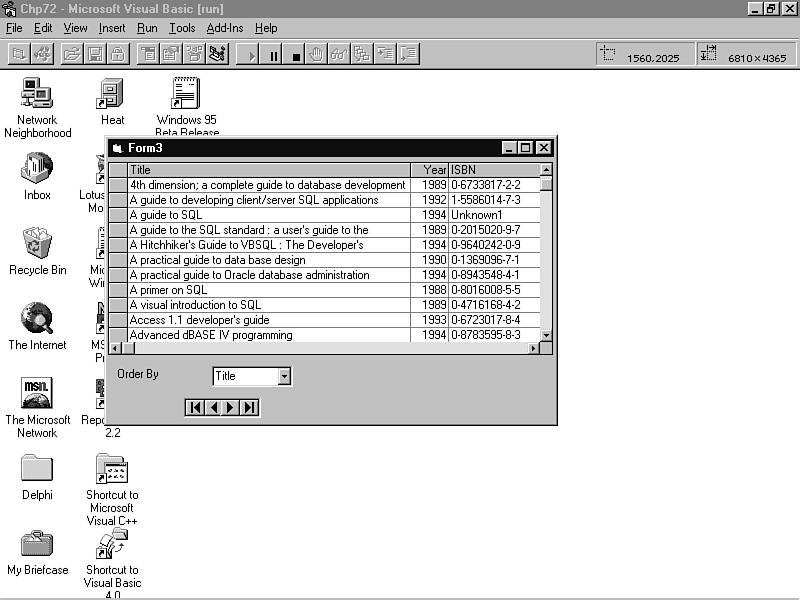Move to the next record arrow

click(x=231, y=407)
